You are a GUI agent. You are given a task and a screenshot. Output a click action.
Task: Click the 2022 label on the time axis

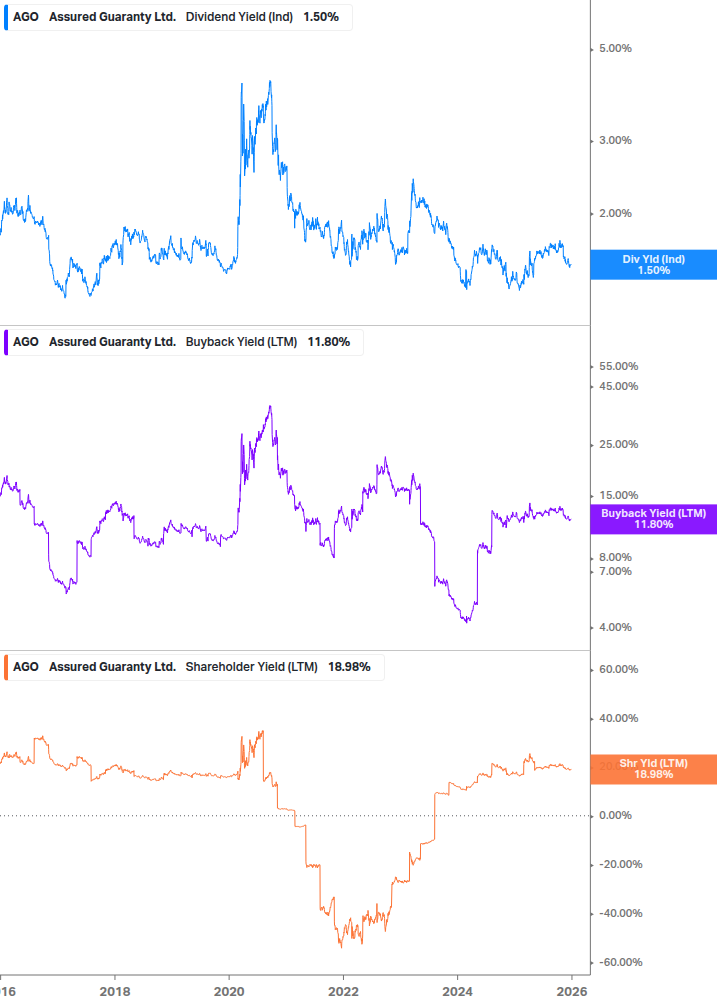tap(343, 992)
